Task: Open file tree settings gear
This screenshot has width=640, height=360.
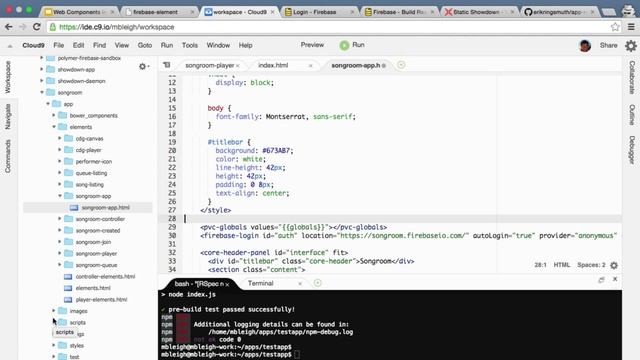Action: 143,66
